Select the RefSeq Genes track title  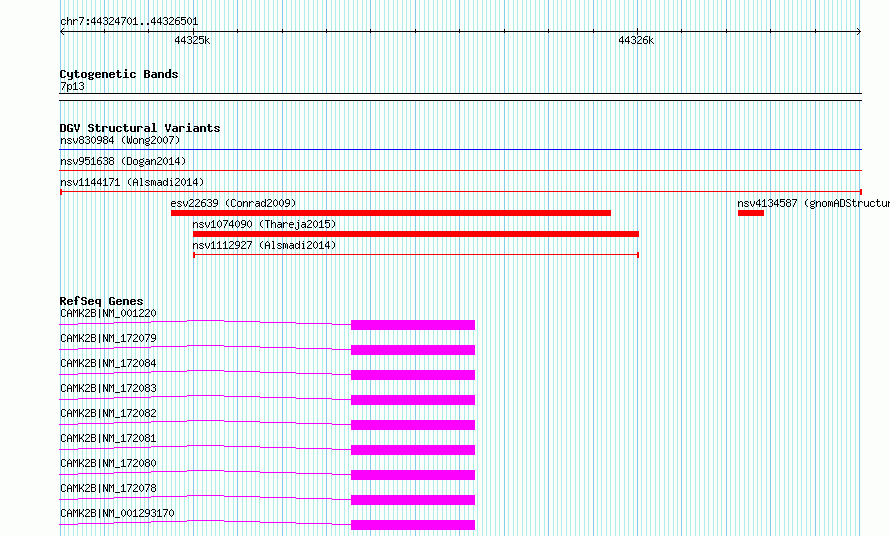click(x=101, y=301)
